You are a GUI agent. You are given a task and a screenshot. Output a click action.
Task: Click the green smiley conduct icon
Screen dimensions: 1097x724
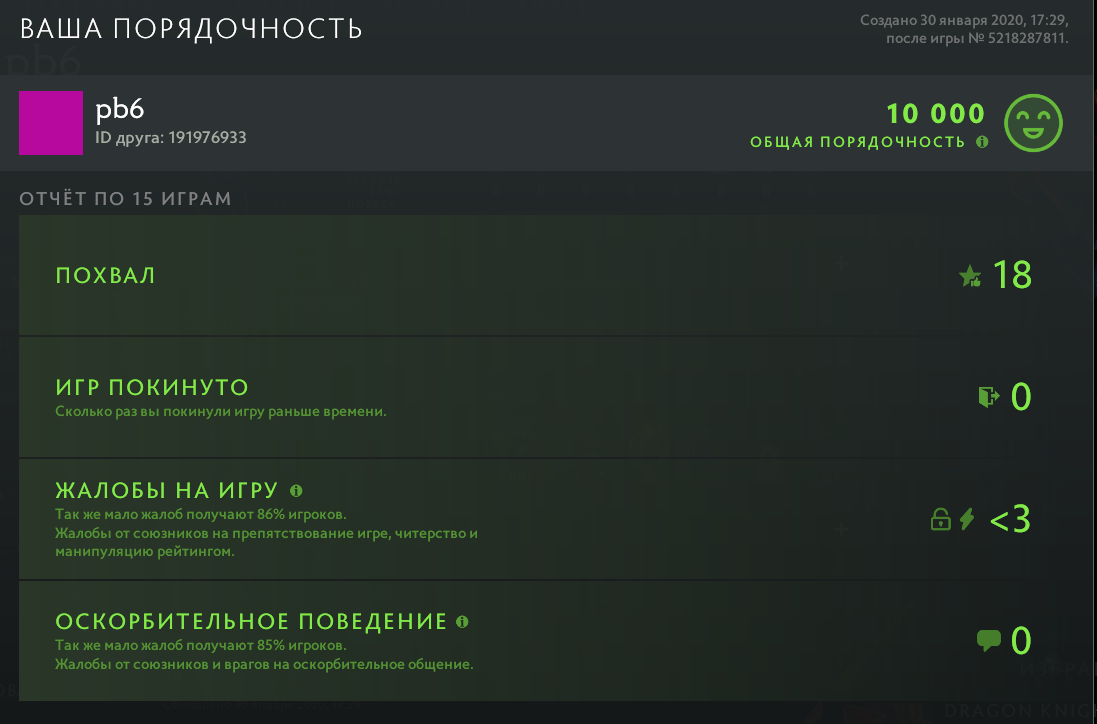click(1033, 123)
